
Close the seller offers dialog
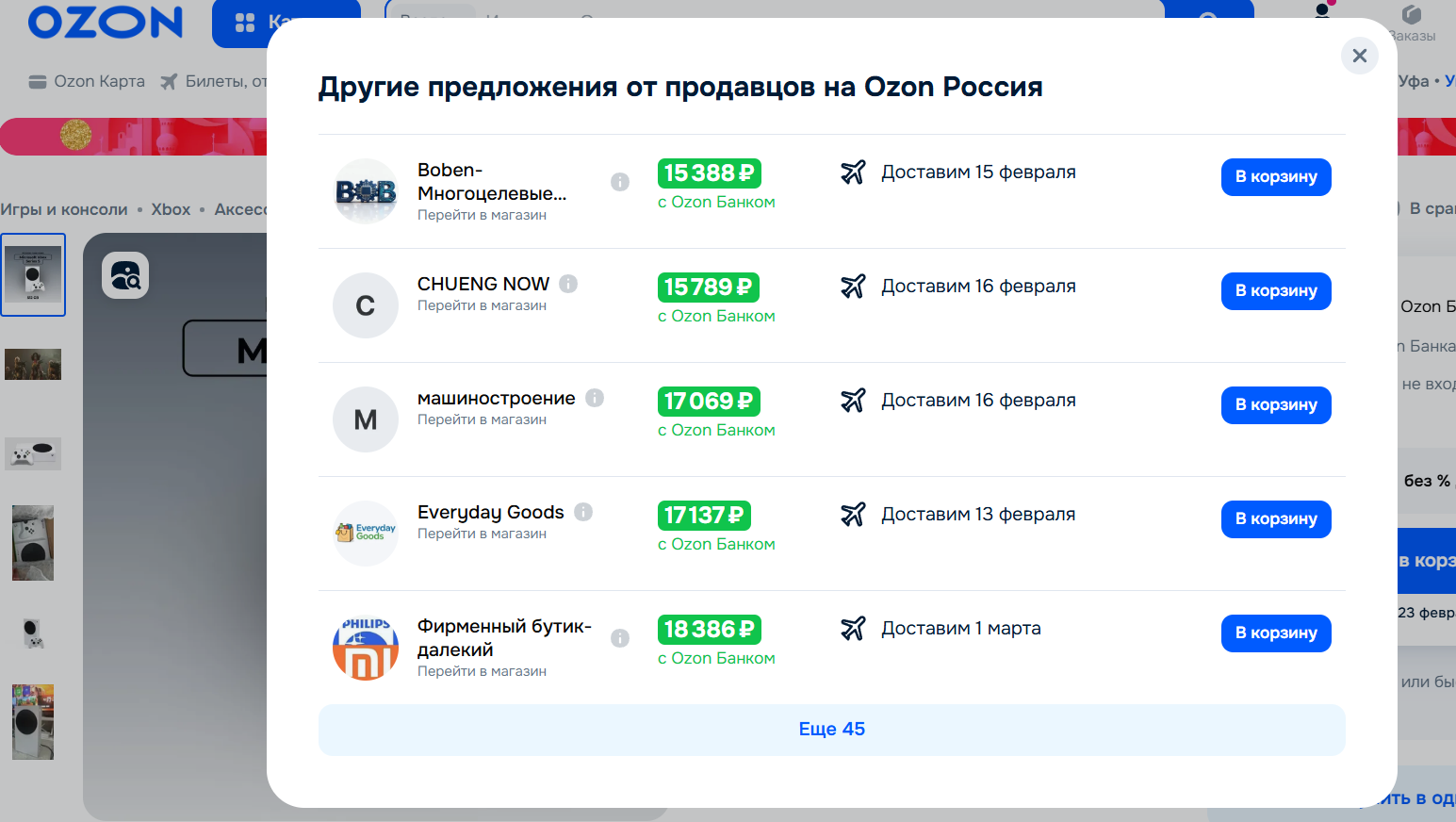1359,56
